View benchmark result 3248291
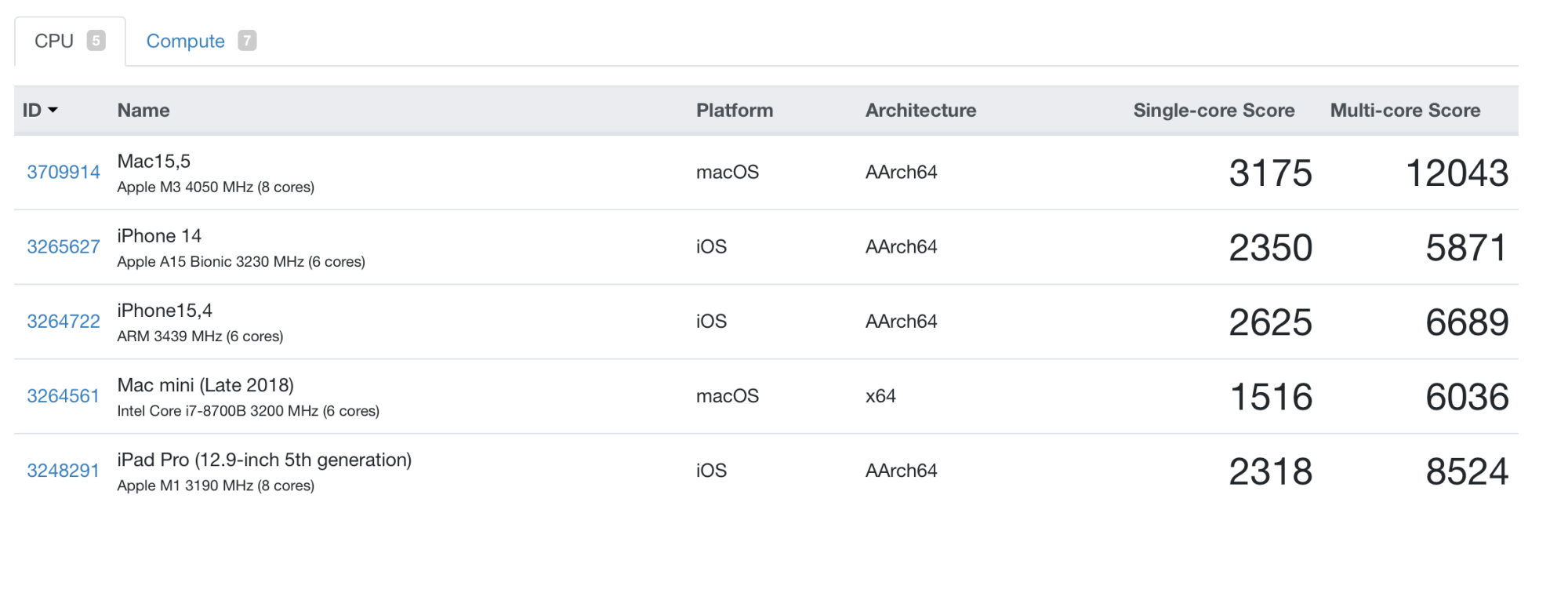Viewport: 1568px width, 593px height. [64, 471]
